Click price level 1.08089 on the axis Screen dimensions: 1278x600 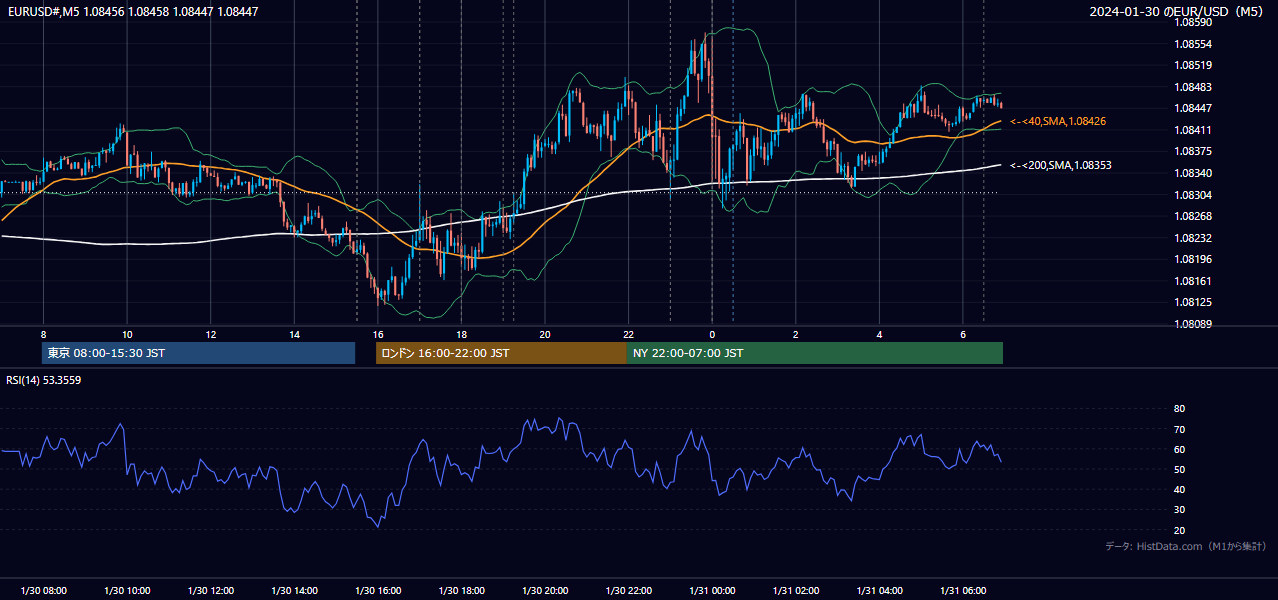[1193, 324]
